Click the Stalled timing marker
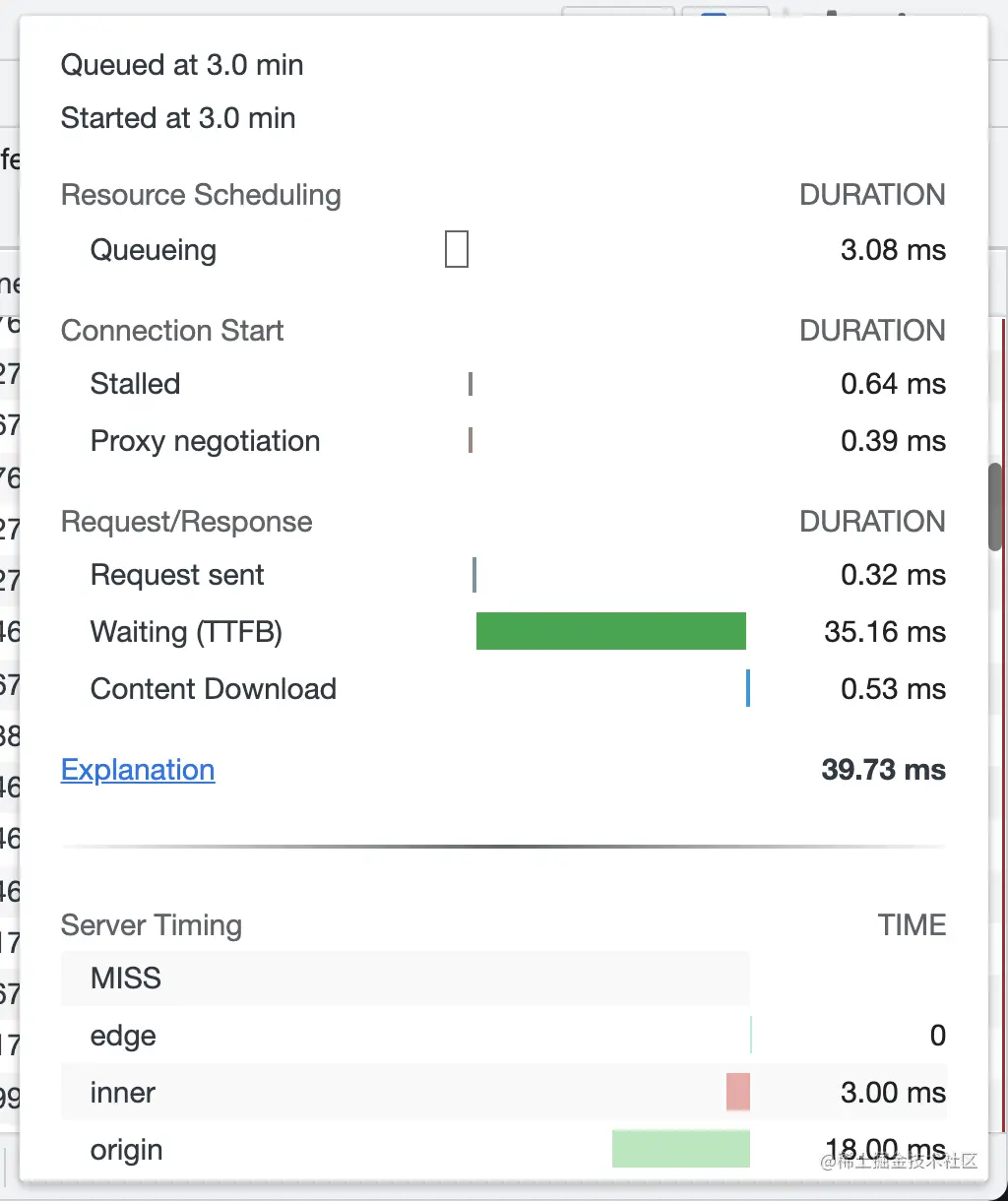The image size is (1008, 1201). (471, 384)
